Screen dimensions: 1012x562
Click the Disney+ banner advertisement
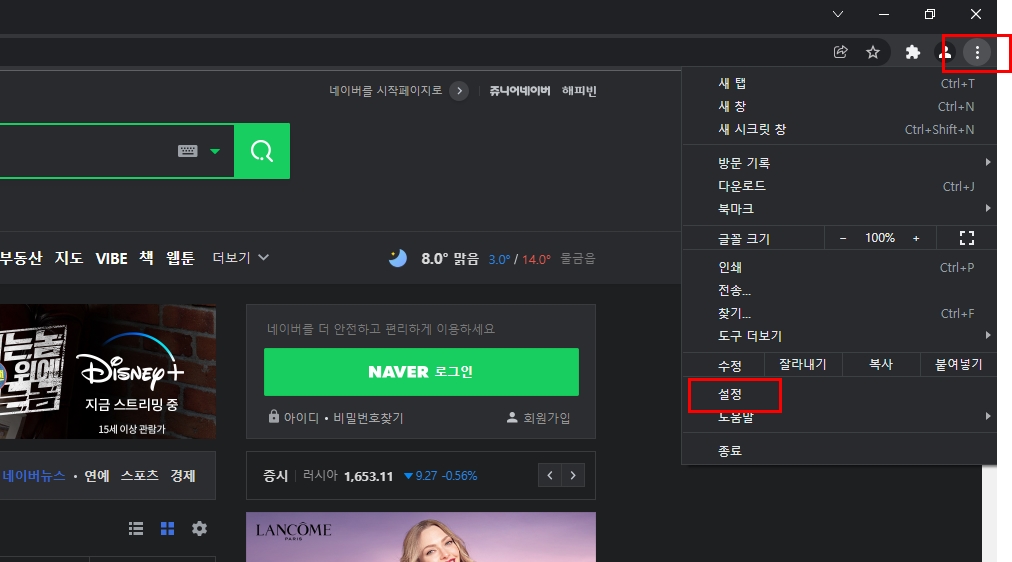(108, 372)
